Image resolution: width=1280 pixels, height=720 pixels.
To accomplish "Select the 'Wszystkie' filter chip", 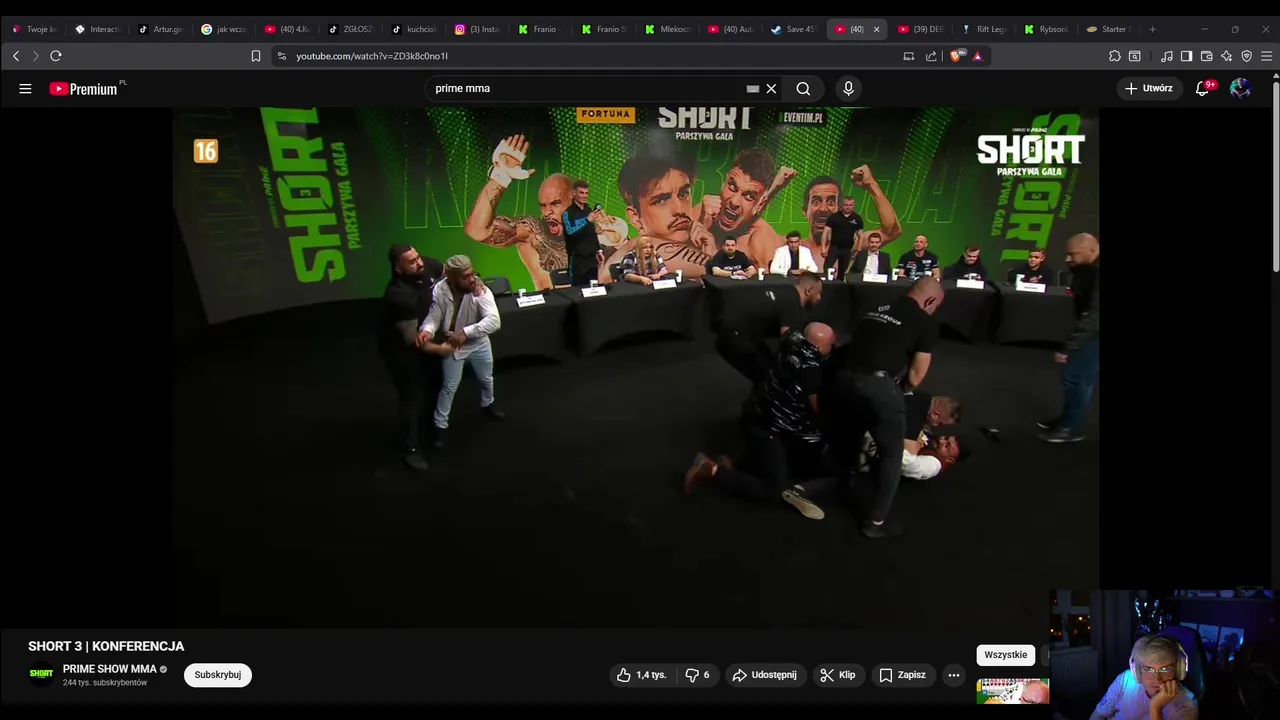I will [x=1006, y=655].
